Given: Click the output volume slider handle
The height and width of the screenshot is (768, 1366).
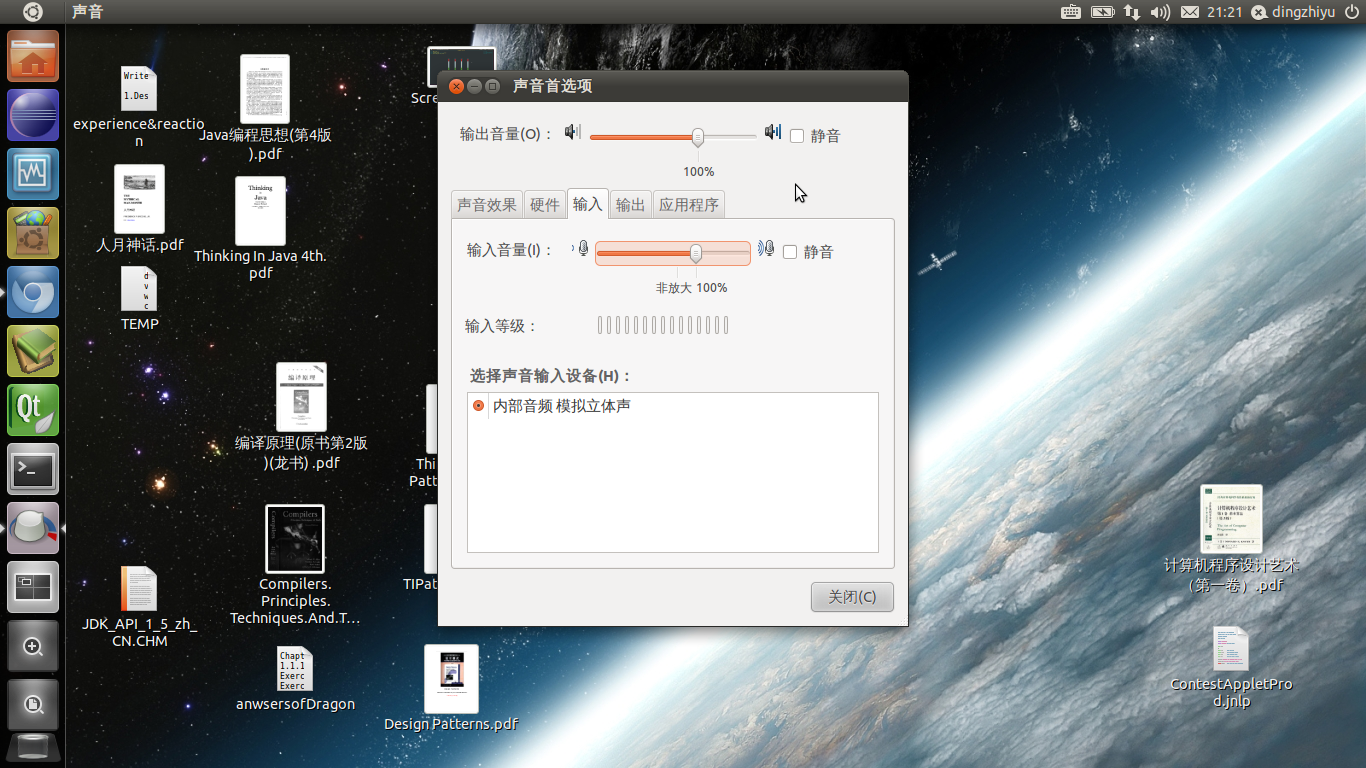Looking at the screenshot, I should [x=698, y=137].
